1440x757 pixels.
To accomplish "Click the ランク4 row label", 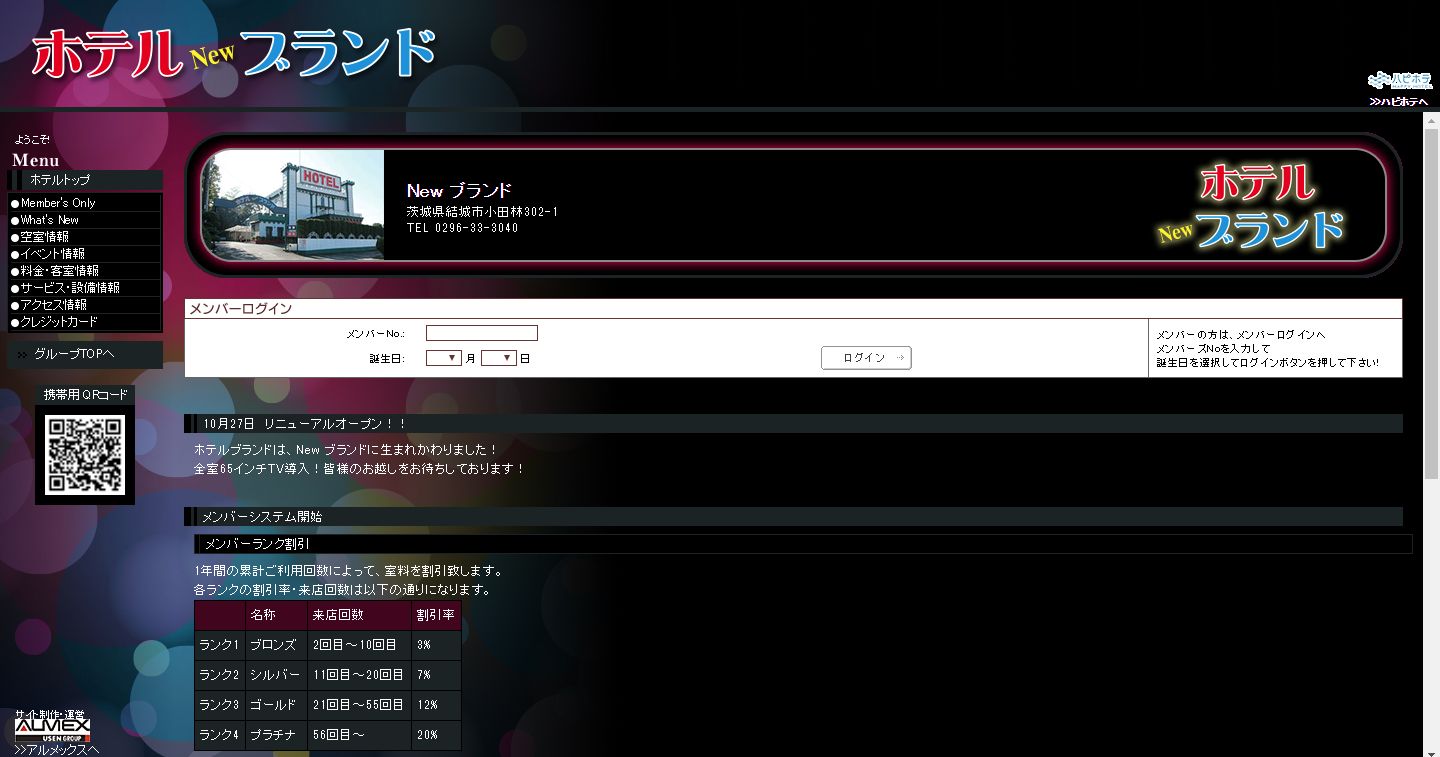I will pos(219,736).
